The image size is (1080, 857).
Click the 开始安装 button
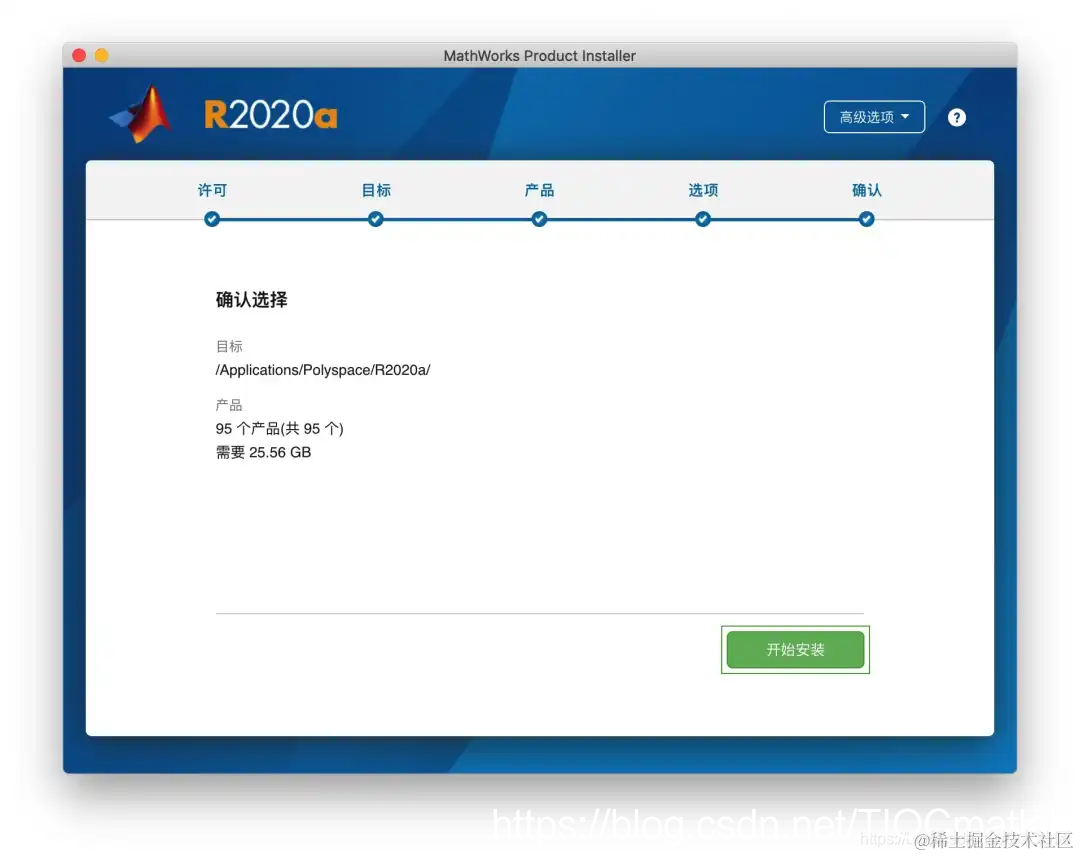coord(795,649)
